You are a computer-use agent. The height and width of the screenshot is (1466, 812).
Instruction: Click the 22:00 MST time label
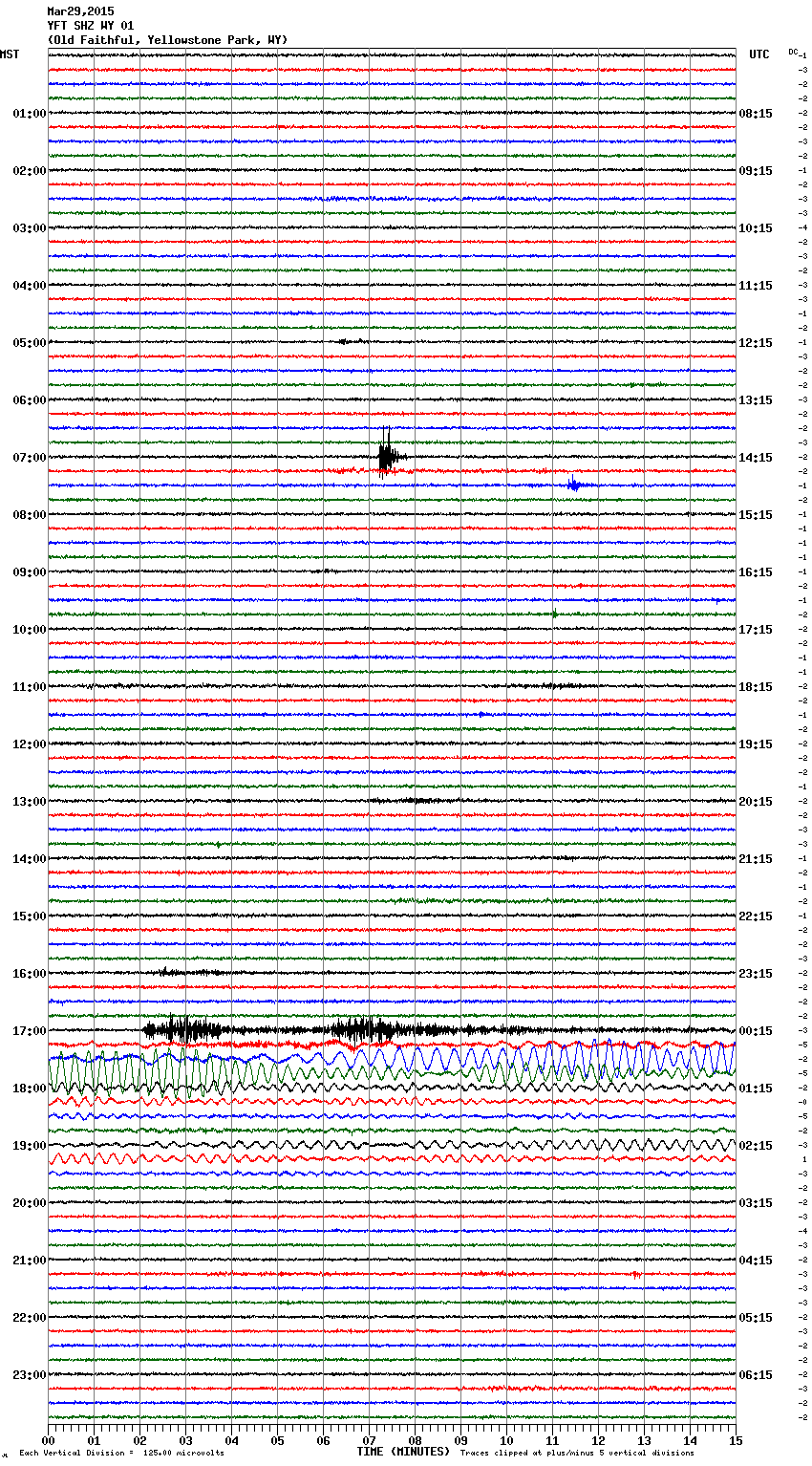30,1318
